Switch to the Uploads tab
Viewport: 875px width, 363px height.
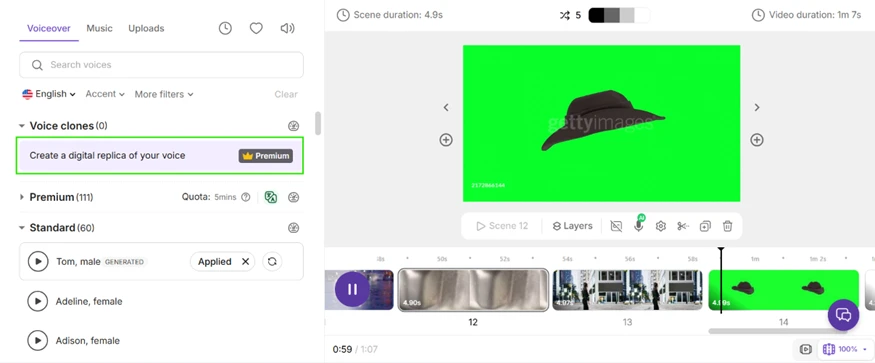(146, 28)
